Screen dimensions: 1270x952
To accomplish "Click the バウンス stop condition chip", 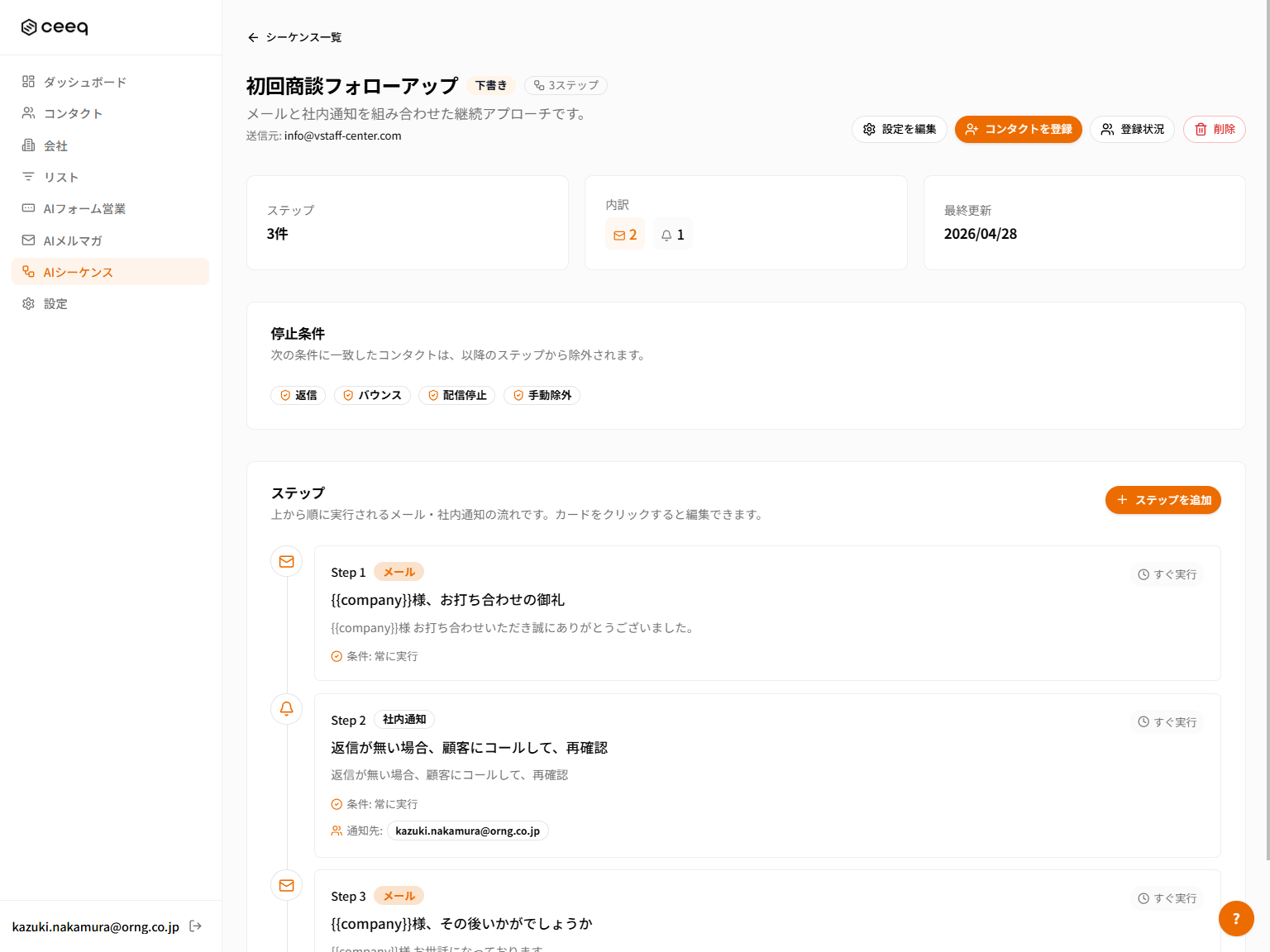I will click(x=372, y=395).
